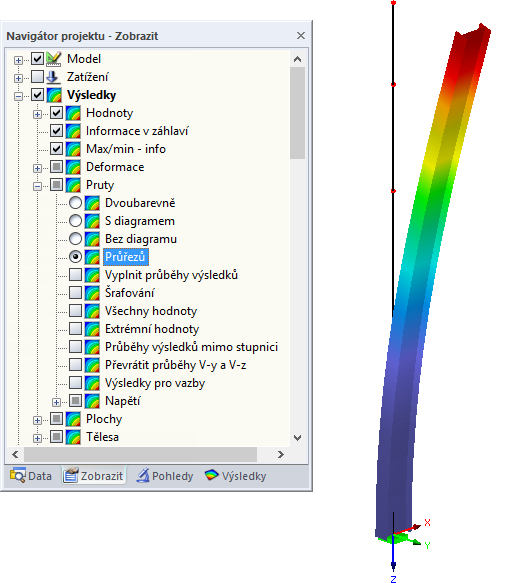This screenshot has height=583, width=516.
Task: Switch to the Data tab
Action: 31,476
